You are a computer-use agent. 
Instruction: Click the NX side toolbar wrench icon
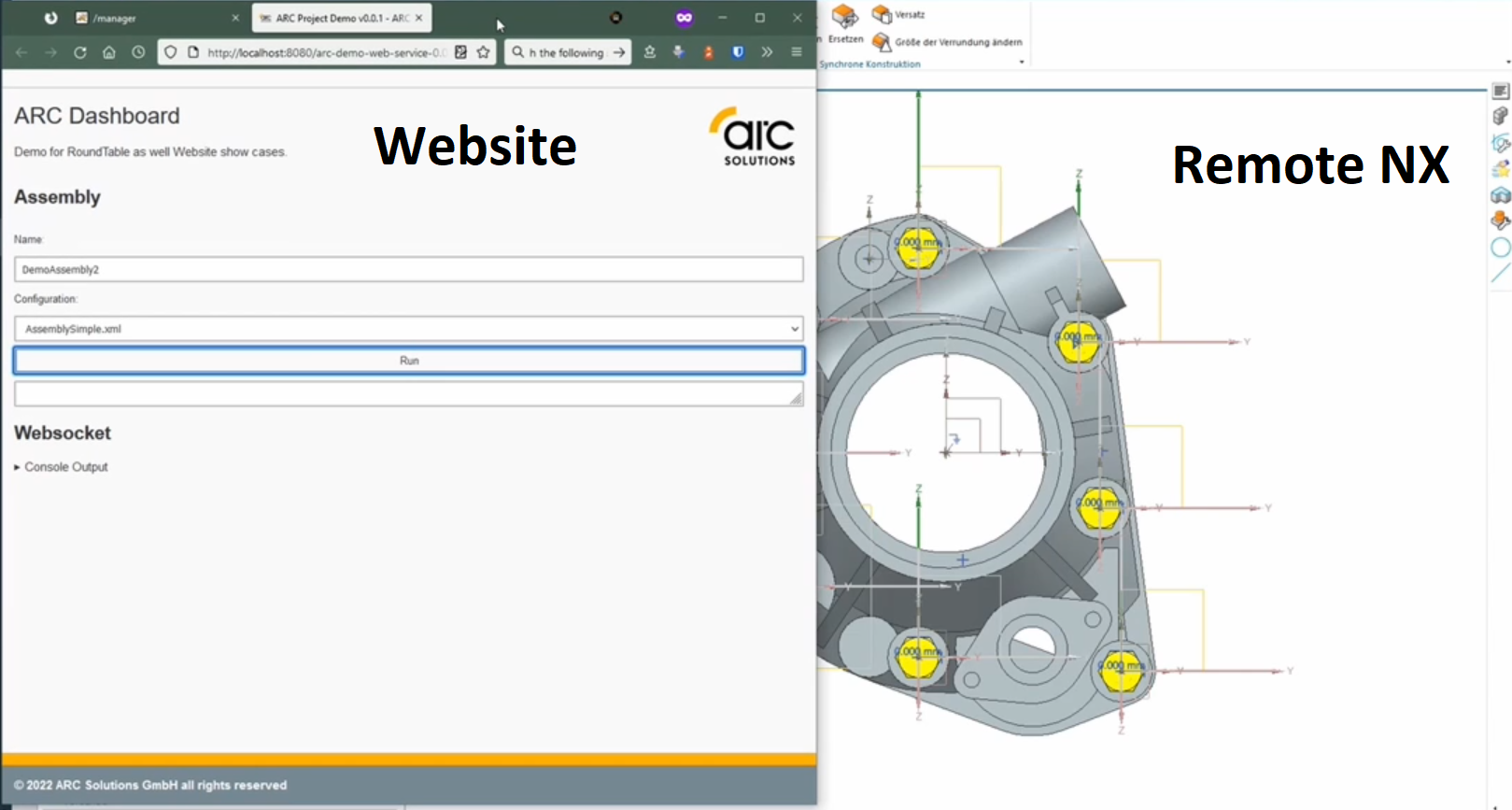pyautogui.click(x=1501, y=143)
